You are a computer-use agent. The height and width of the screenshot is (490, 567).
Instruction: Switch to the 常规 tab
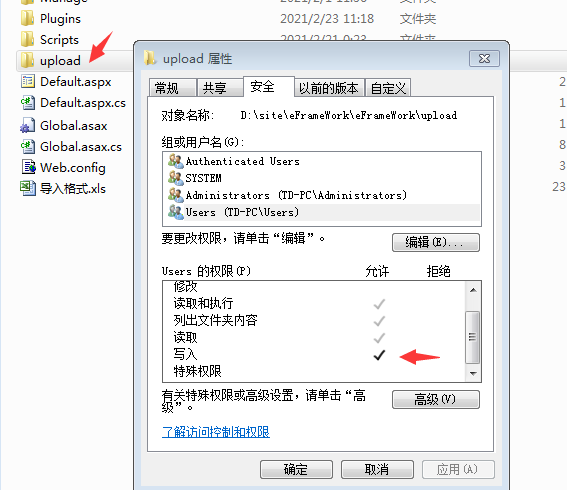click(173, 88)
